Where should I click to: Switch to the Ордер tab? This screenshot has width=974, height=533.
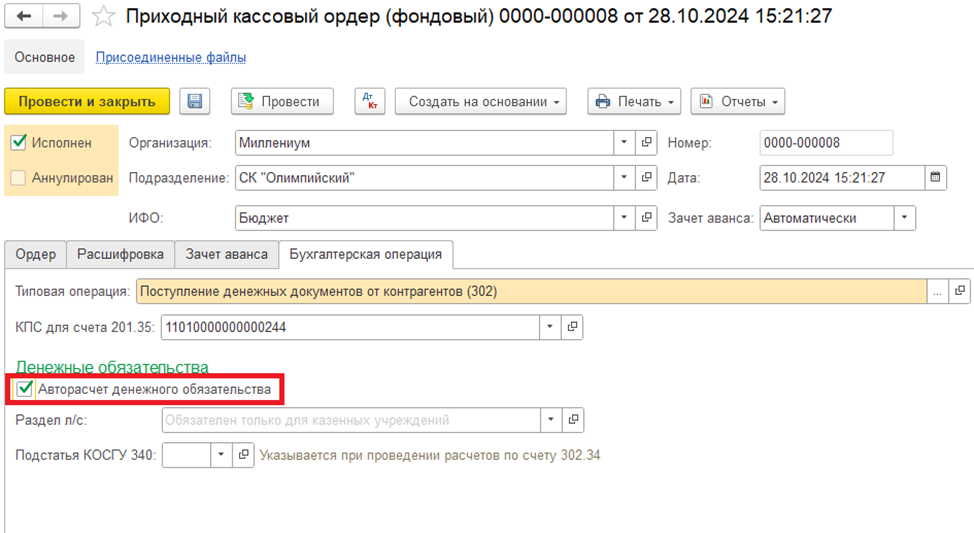tap(35, 255)
